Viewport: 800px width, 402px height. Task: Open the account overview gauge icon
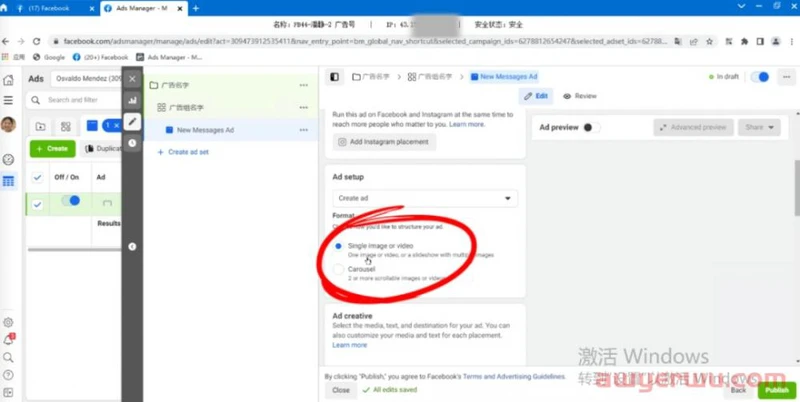[8, 159]
